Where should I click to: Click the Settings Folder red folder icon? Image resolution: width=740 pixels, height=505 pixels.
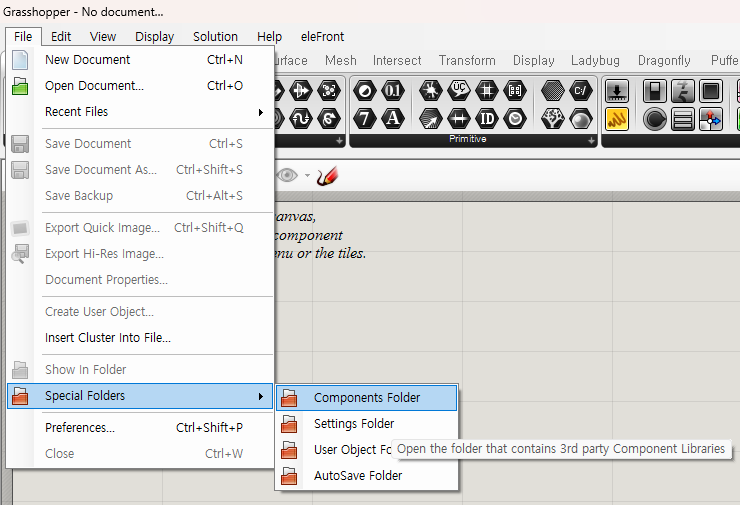tap(289, 424)
